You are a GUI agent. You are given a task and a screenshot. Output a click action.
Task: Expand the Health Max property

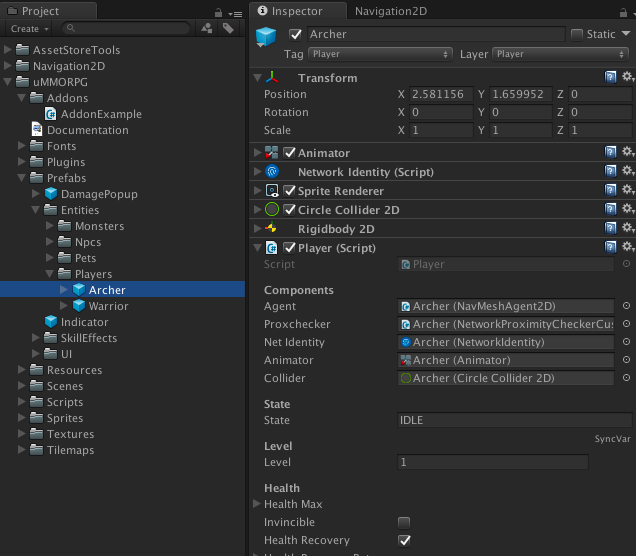click(256, 504)
